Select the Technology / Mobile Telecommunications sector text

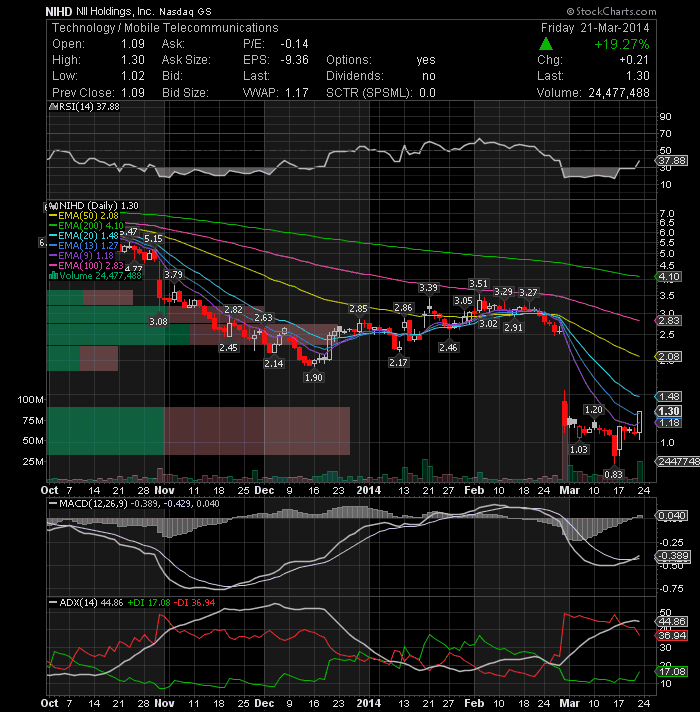pos(165,28)
